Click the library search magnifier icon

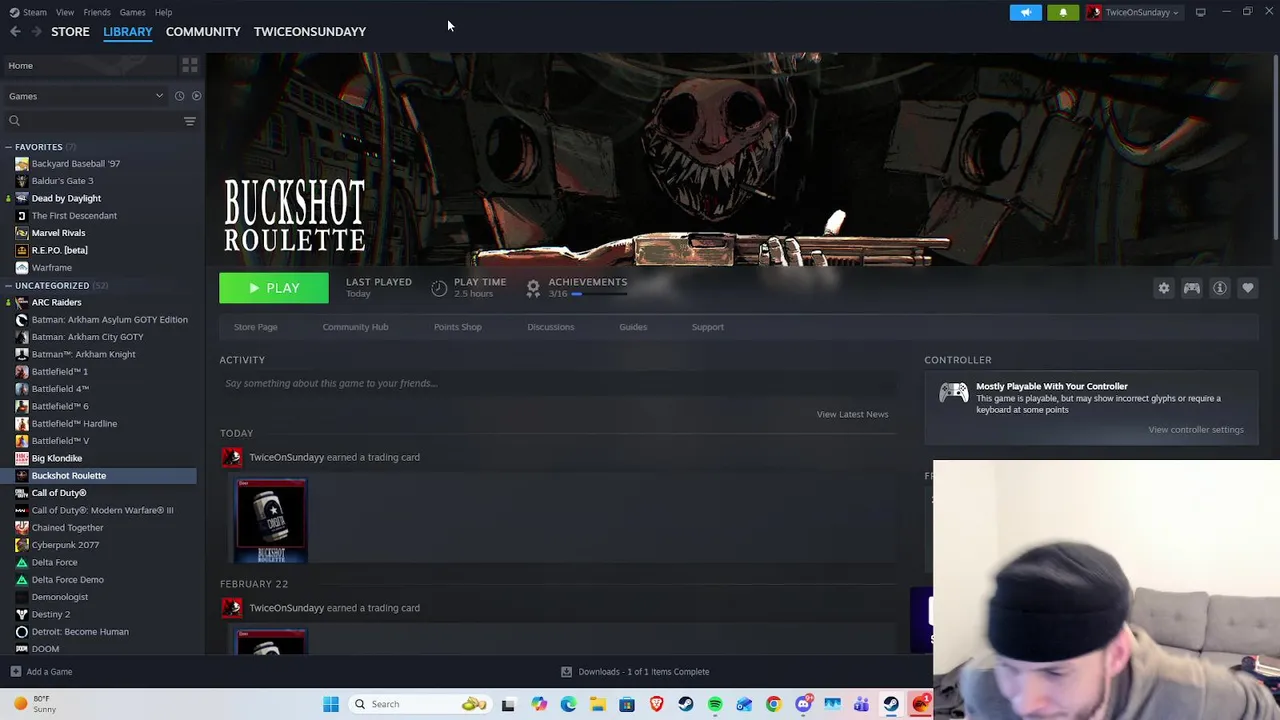pyautogui.click(x=14, y=121)
